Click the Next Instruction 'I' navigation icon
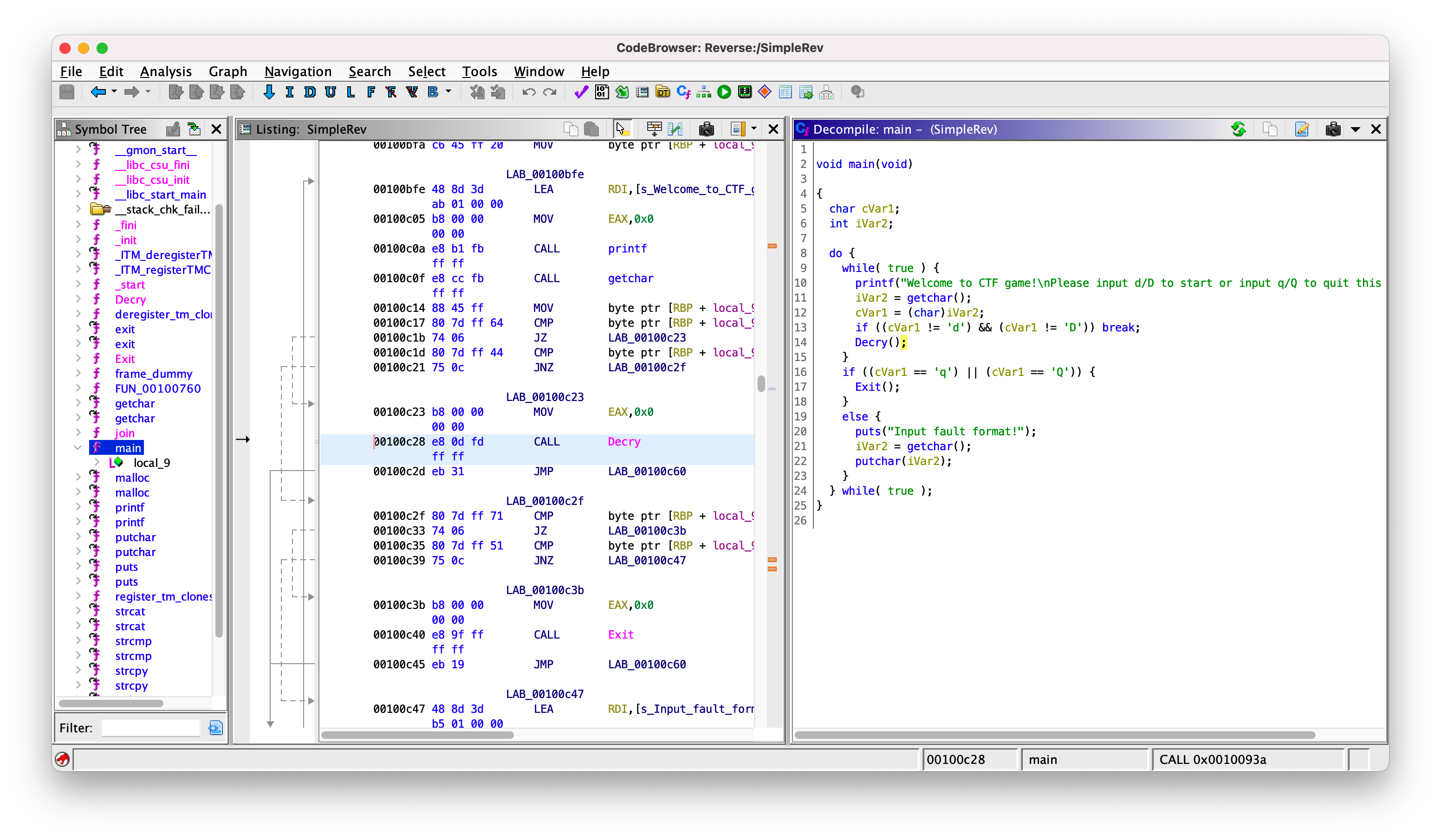Image resolution: width=1441 pixels, height=840 pixels. pos(289,92)
